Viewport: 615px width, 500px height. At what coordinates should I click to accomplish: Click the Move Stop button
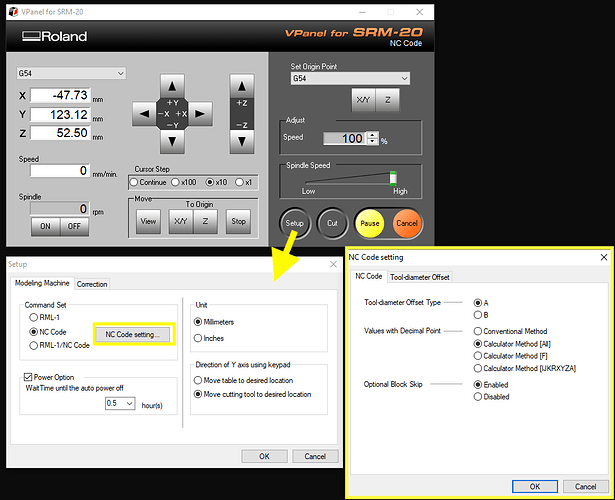tap(238, 222)
